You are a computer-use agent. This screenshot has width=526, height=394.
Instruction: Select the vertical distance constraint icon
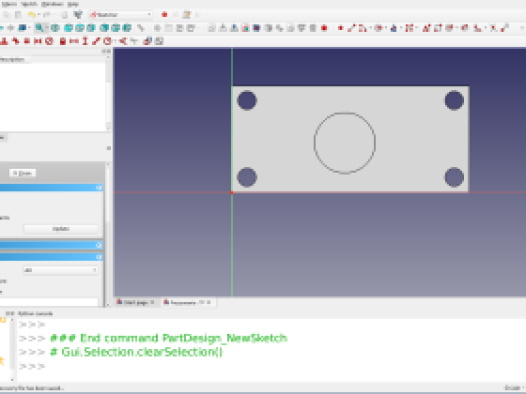pyautogui.click(x=85, y=41)
